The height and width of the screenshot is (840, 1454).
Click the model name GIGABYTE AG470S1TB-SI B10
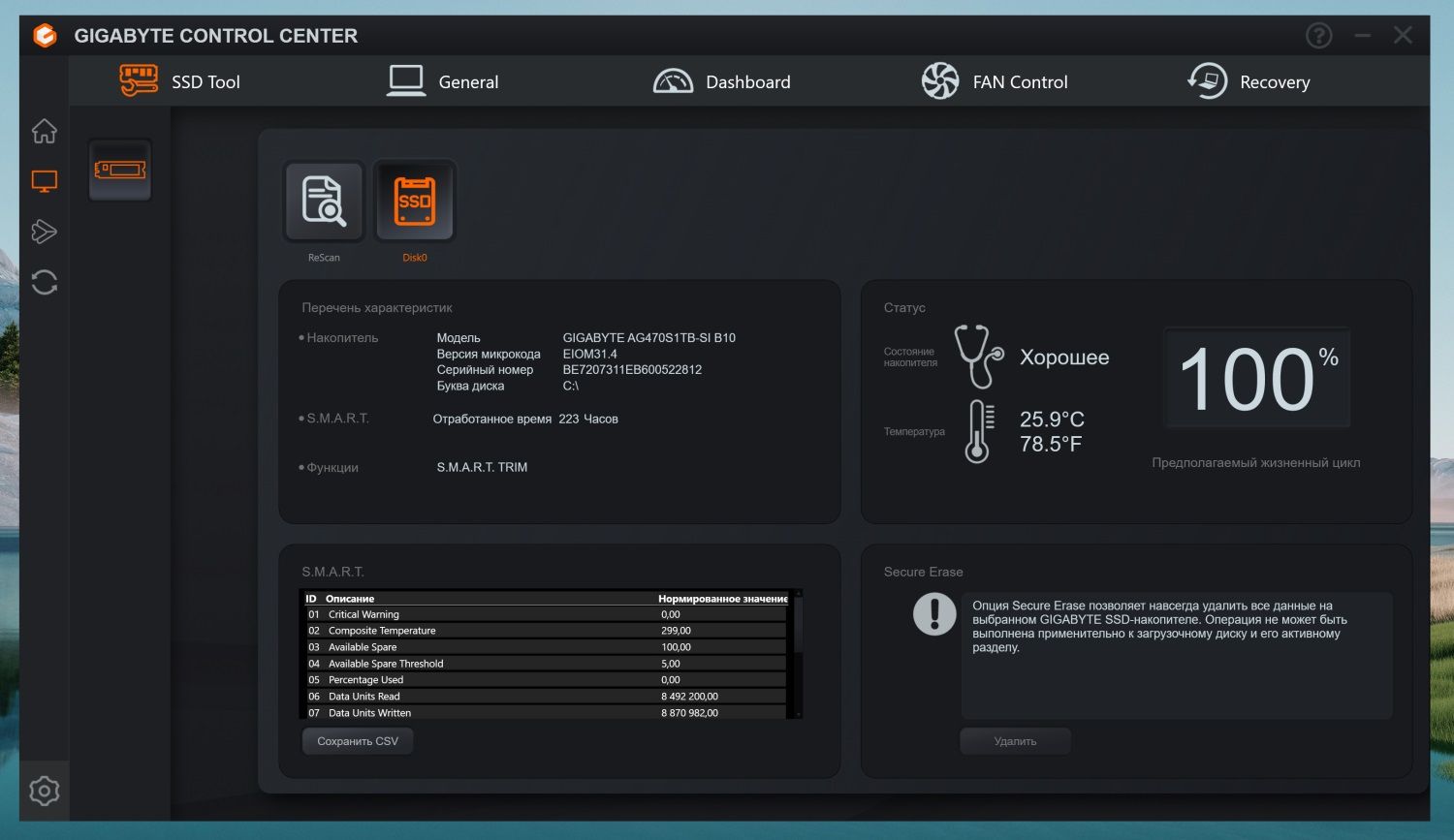tap(648, 338)
